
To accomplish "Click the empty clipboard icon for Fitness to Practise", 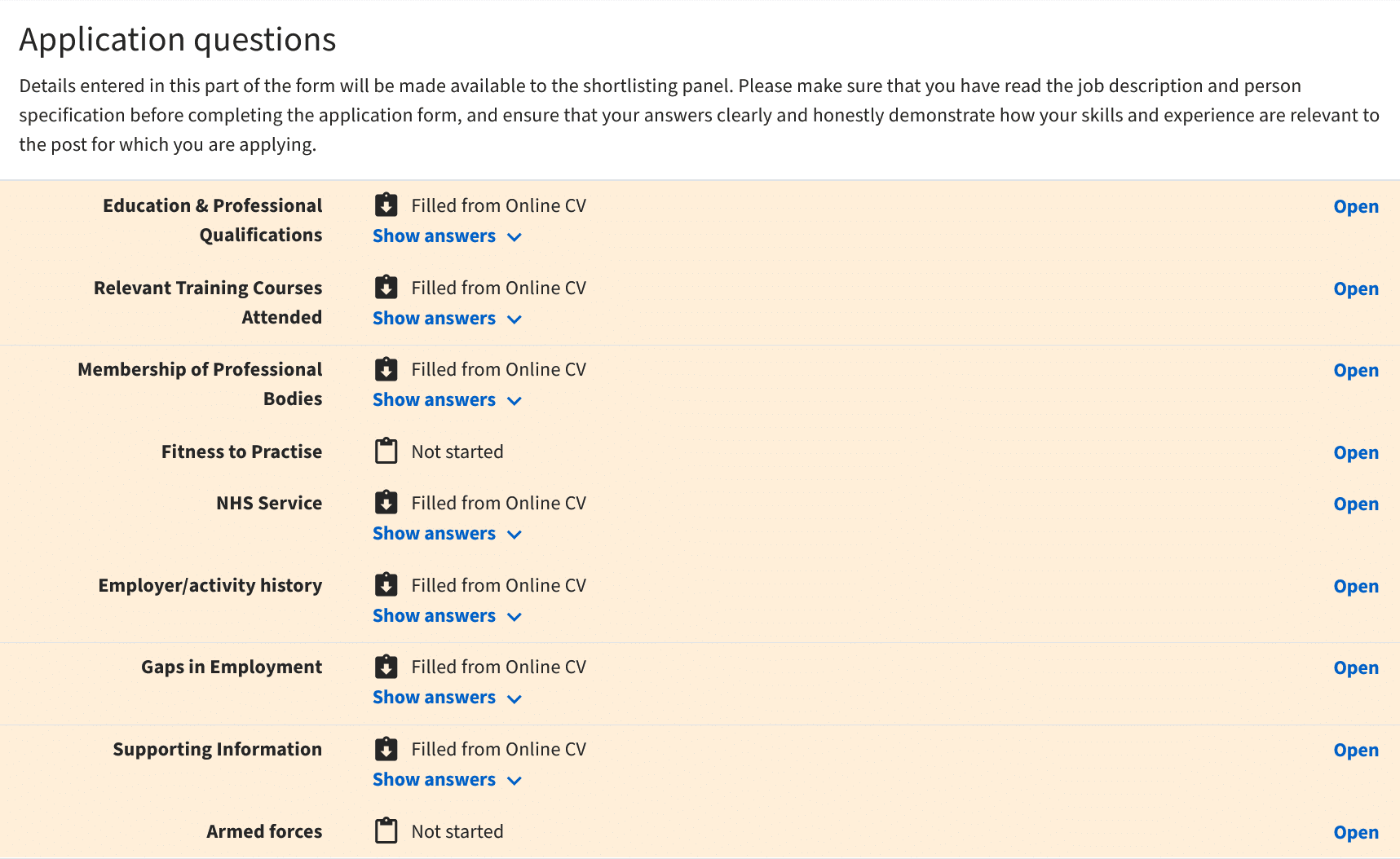I will click(x=386, y=451).
